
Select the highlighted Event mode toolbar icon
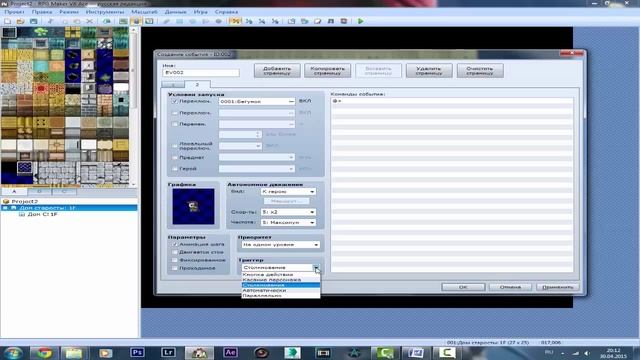point(136,21)
